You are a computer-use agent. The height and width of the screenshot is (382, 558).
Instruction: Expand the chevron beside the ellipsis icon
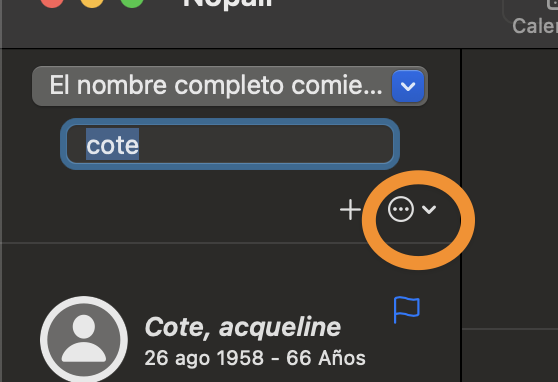click(x=429, y=210)
